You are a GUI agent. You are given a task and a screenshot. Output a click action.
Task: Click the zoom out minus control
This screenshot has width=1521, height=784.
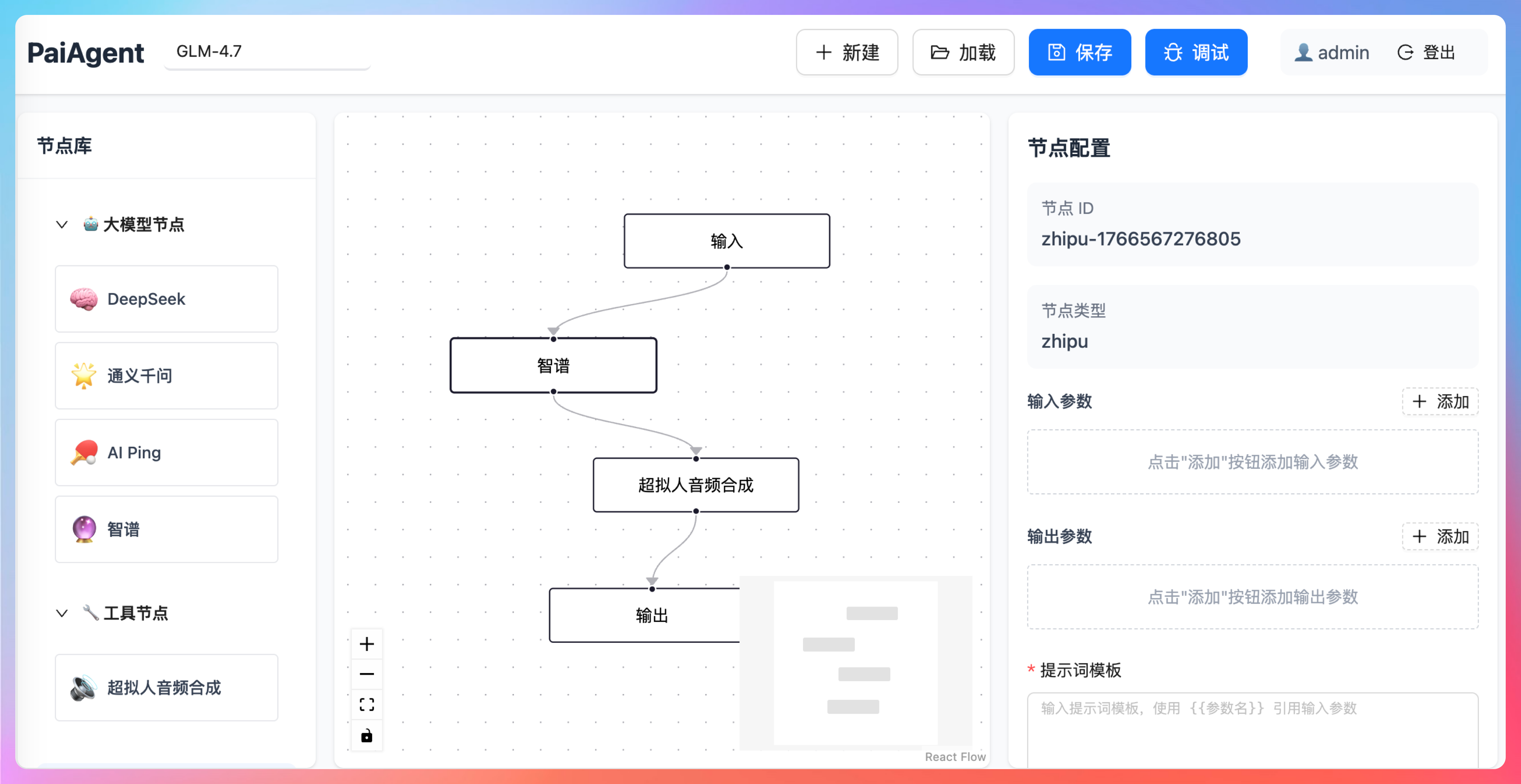pyautogui.click(x=367, y=674)
